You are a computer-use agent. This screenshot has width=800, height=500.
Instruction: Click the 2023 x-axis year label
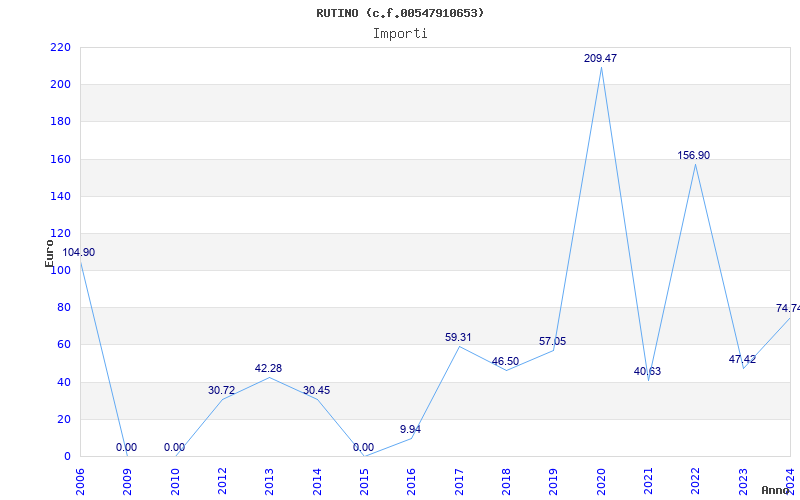click(x=744, y=482)
